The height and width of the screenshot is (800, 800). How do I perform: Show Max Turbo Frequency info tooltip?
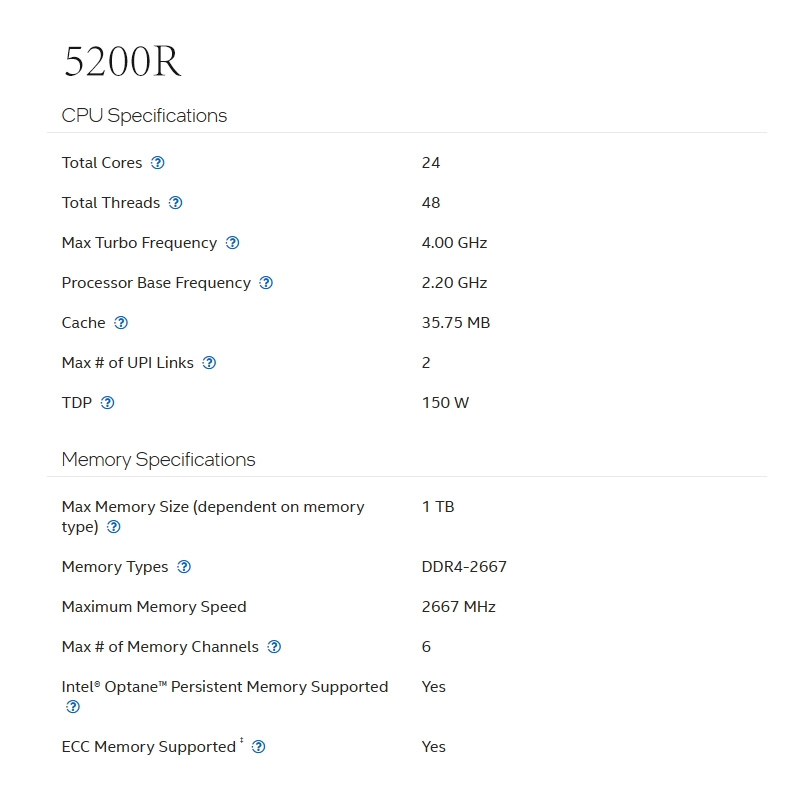pyautogui.click(x=233, y=243)
